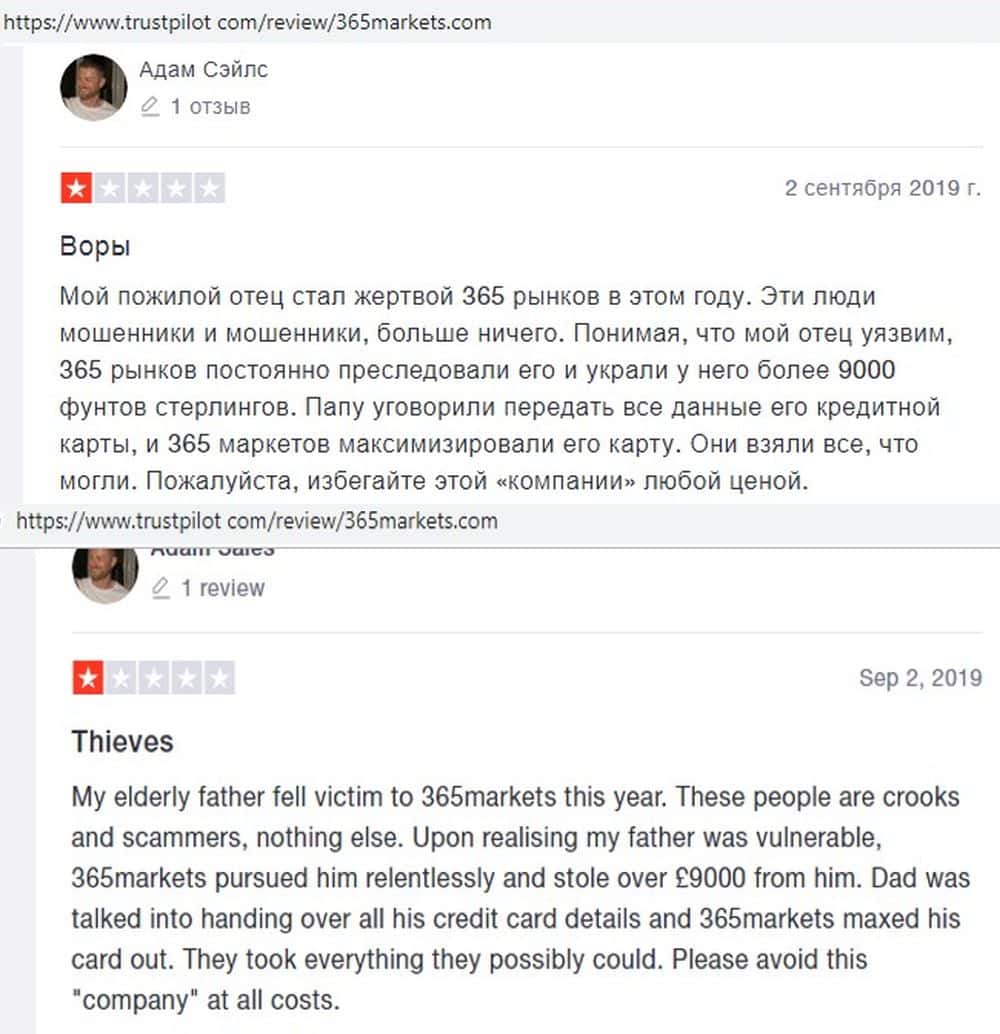Image resolution: width=1000 pixels, height=1034 pixels.
Task: Open the review titled "Воры"
Action: (95, 246)
